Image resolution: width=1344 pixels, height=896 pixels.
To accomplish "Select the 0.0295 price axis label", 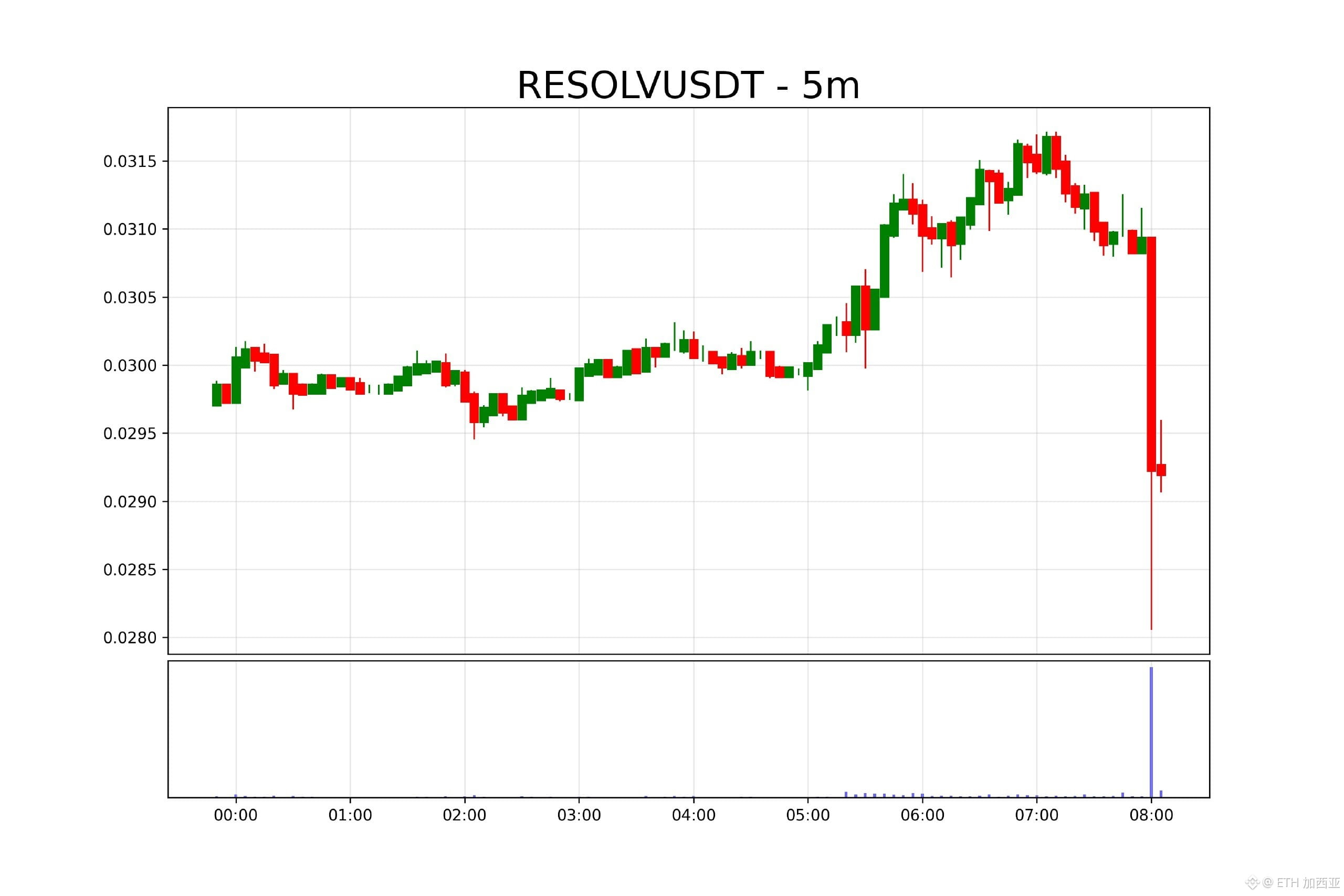I will click(x=130, y=434).
